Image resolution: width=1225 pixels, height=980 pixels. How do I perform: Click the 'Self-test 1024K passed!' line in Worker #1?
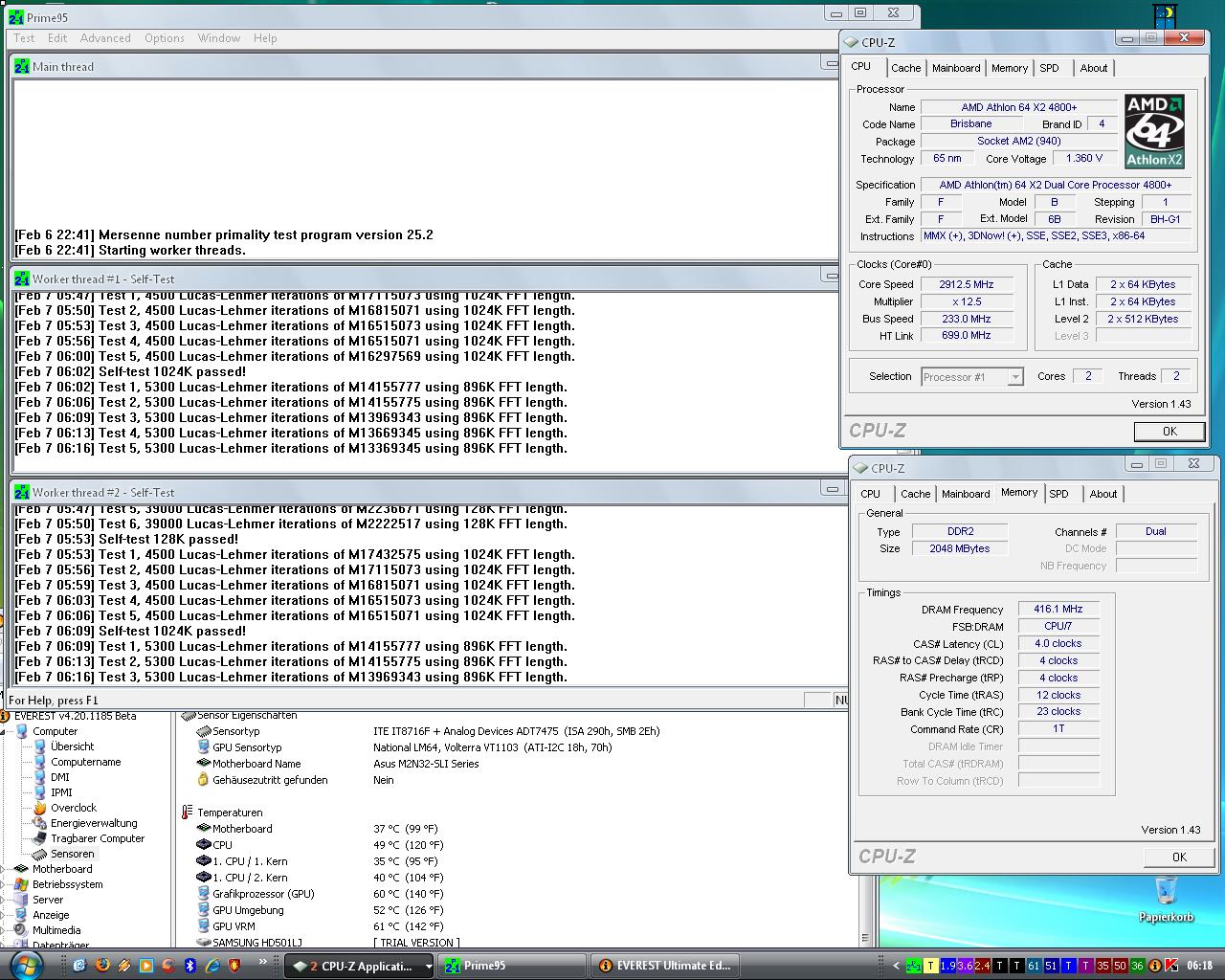(130, 371)
